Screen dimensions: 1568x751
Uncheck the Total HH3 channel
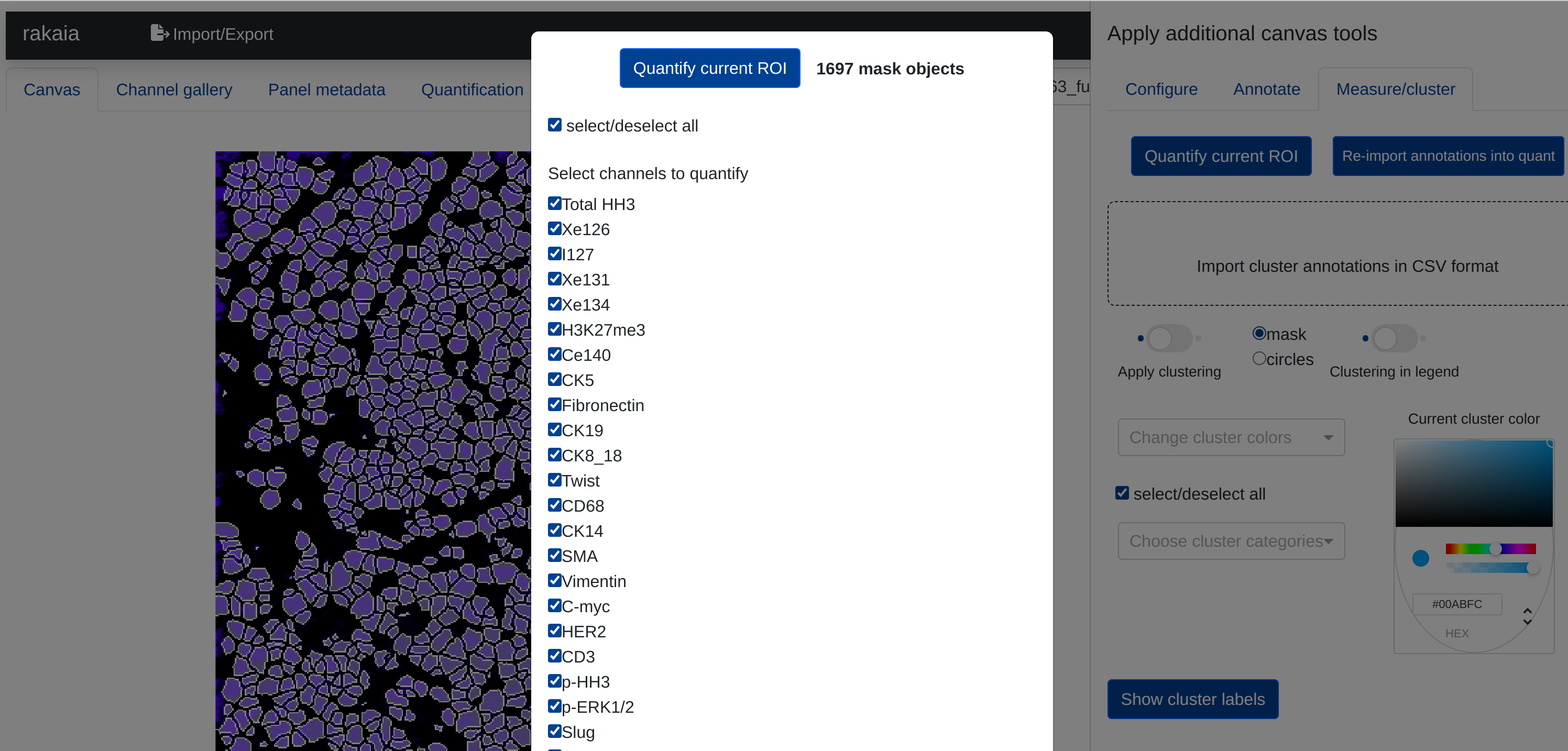pos(554,203)
